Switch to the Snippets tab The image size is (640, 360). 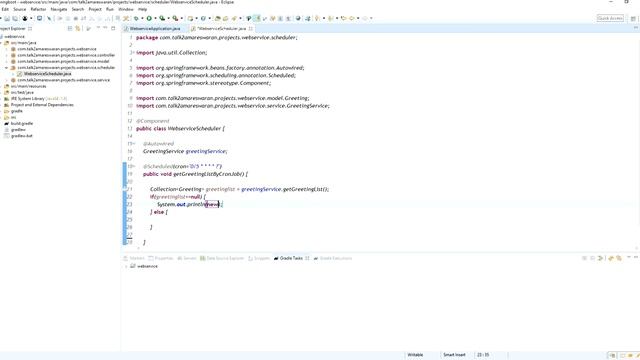pyautogui.click(x=259, y=258)
